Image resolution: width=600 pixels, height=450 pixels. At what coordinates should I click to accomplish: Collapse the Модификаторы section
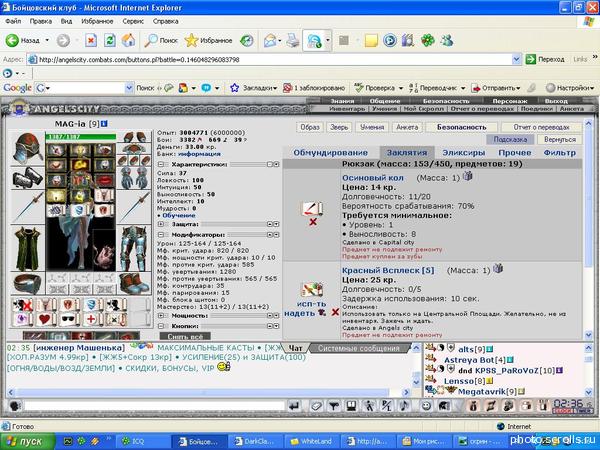tap(161, 235)
